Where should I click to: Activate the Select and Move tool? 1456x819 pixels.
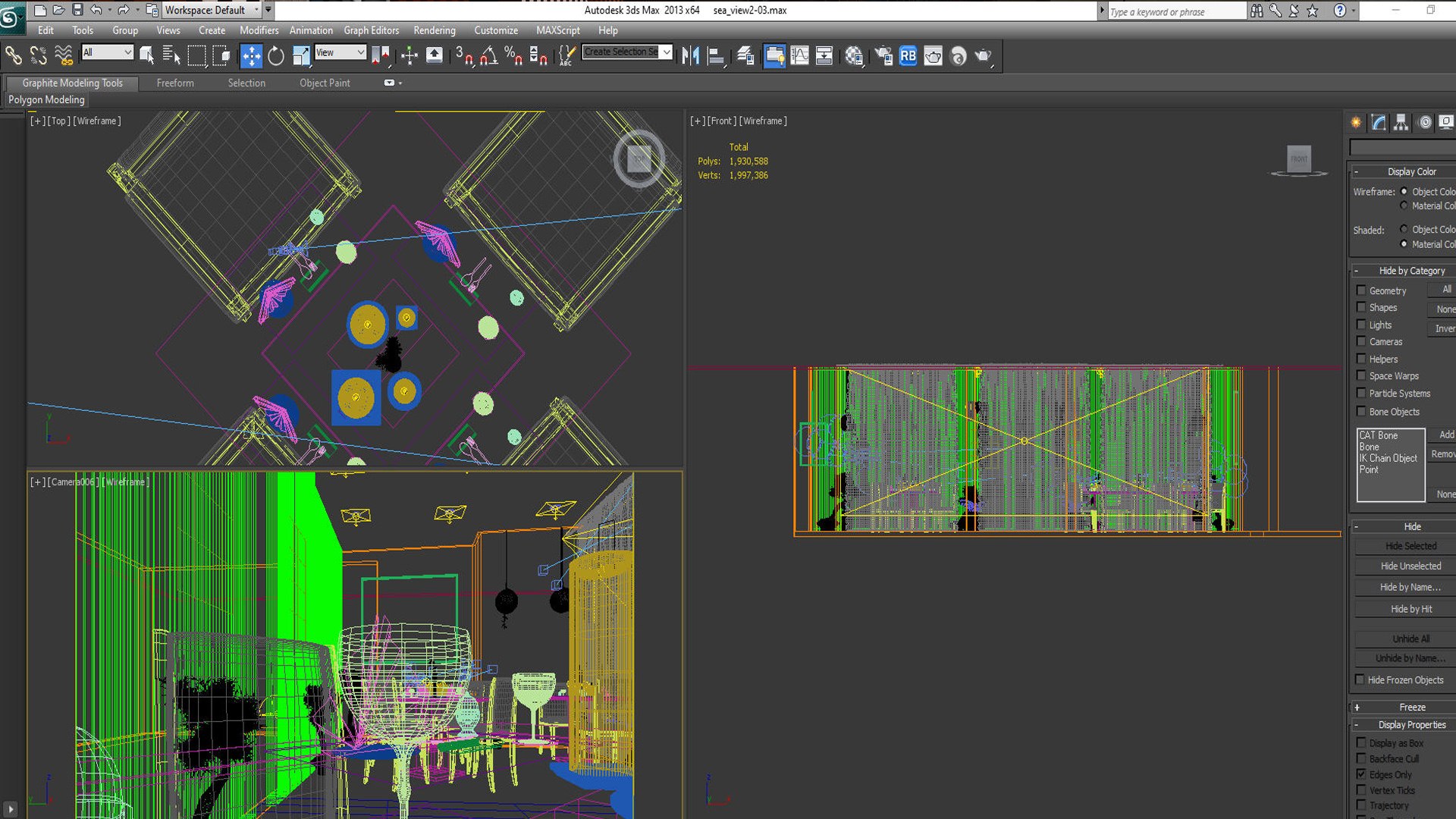[251, 55]
